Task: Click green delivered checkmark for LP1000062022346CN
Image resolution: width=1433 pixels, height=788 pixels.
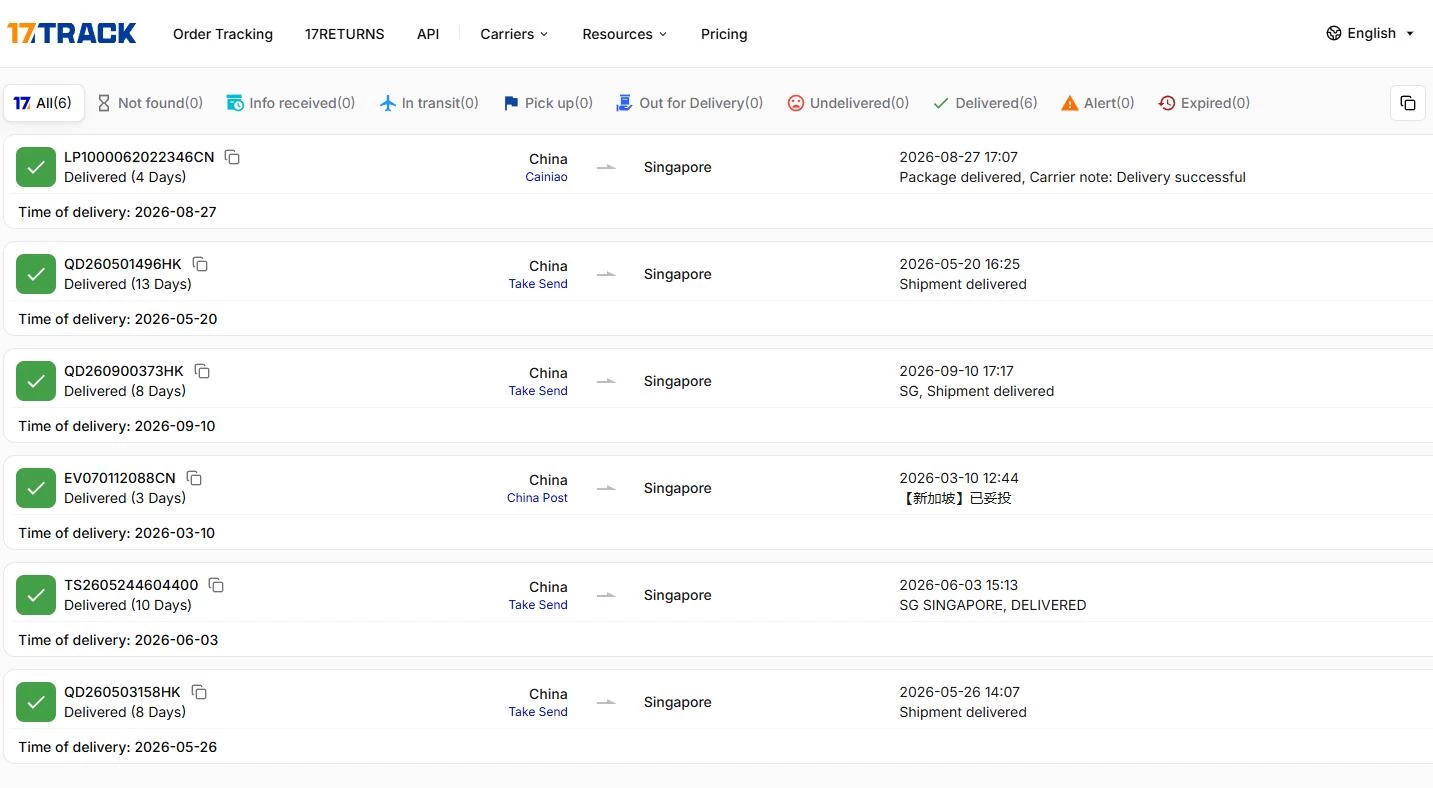Action: click(36, 167)
